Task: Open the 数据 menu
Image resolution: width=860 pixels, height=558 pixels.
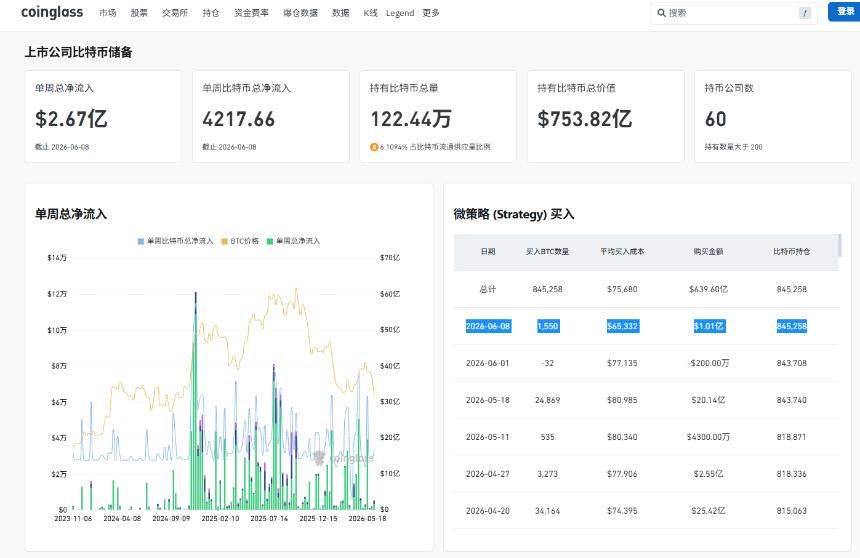Action: [341, 13]
